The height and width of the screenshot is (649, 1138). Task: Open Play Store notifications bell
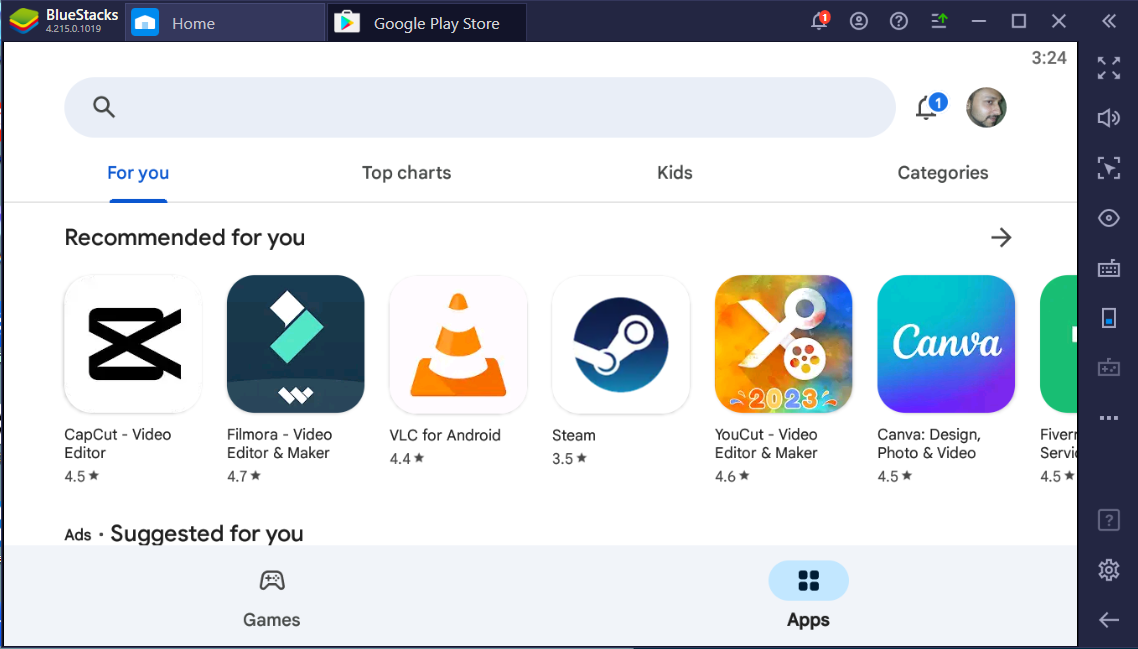pyautogui.click(x=930, y=107)
